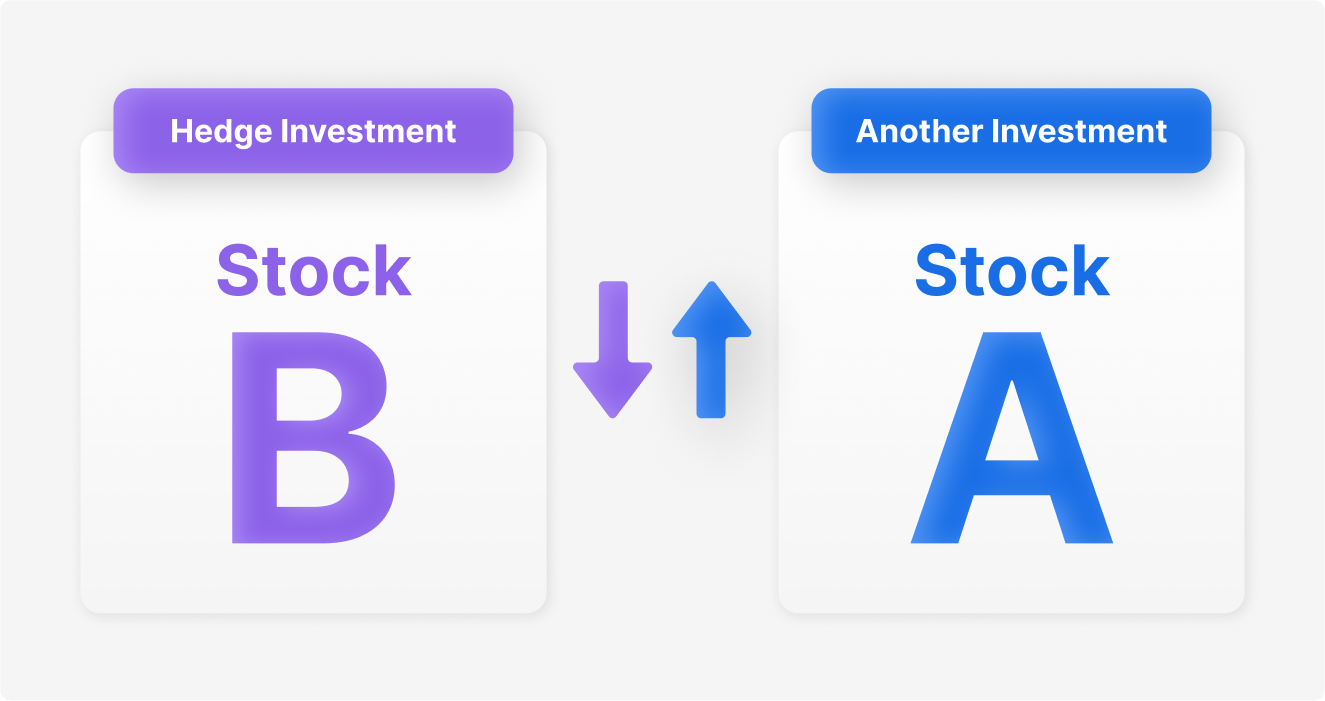Click gray background beneath the two arrows
Viewport: 1325px width, 701px height.
tap(662, 520)
